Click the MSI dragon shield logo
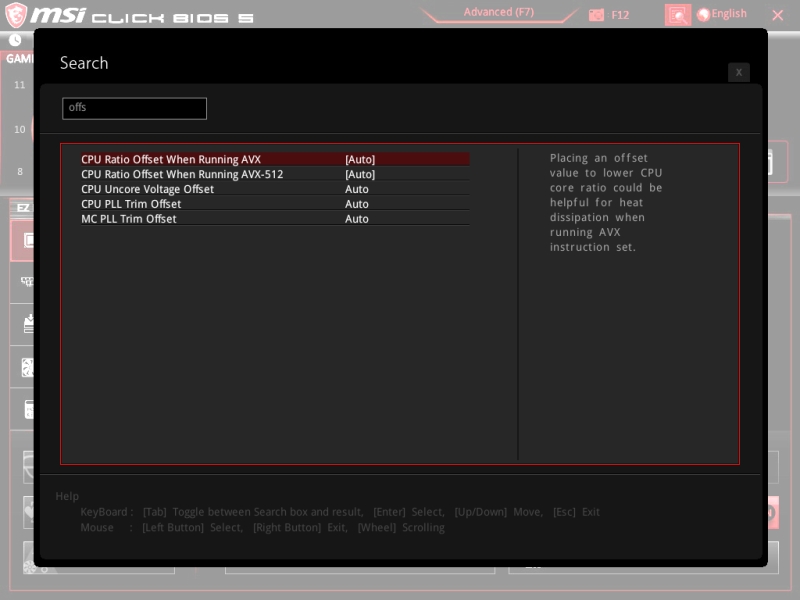This screenshot has height=600, width=800. coord(16,14)
